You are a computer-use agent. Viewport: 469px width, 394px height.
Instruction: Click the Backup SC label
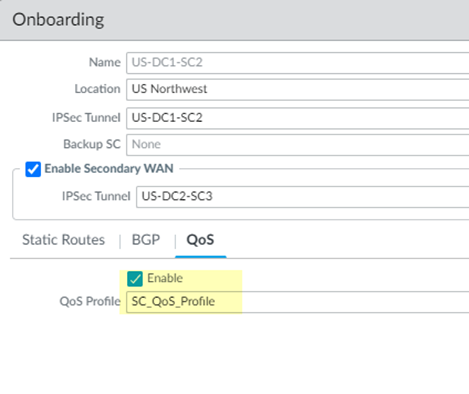(92, 144)
